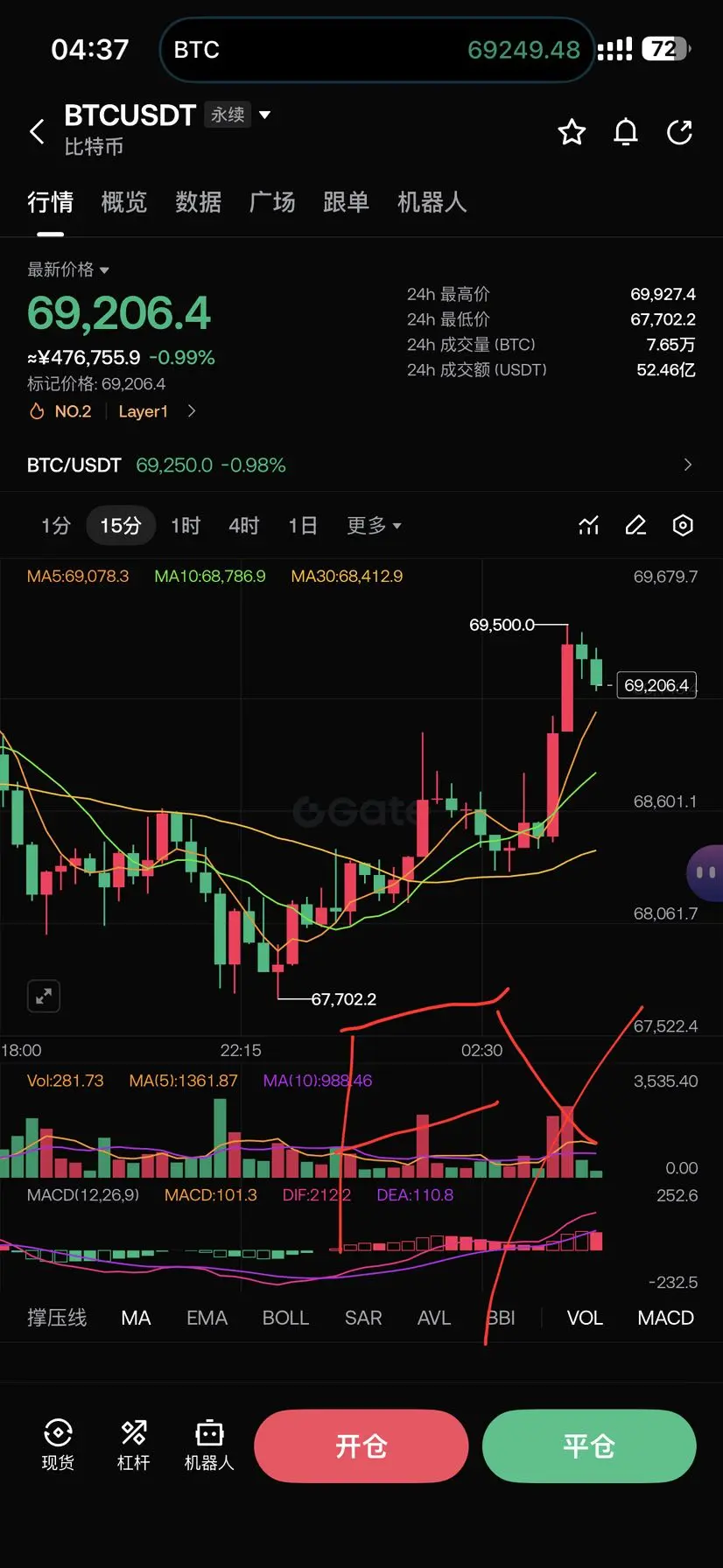The height and width of the screenshot is (1568, 723).
Task: Tap the share icon in header
Action: pyautogui.click(x=680, y=132)
